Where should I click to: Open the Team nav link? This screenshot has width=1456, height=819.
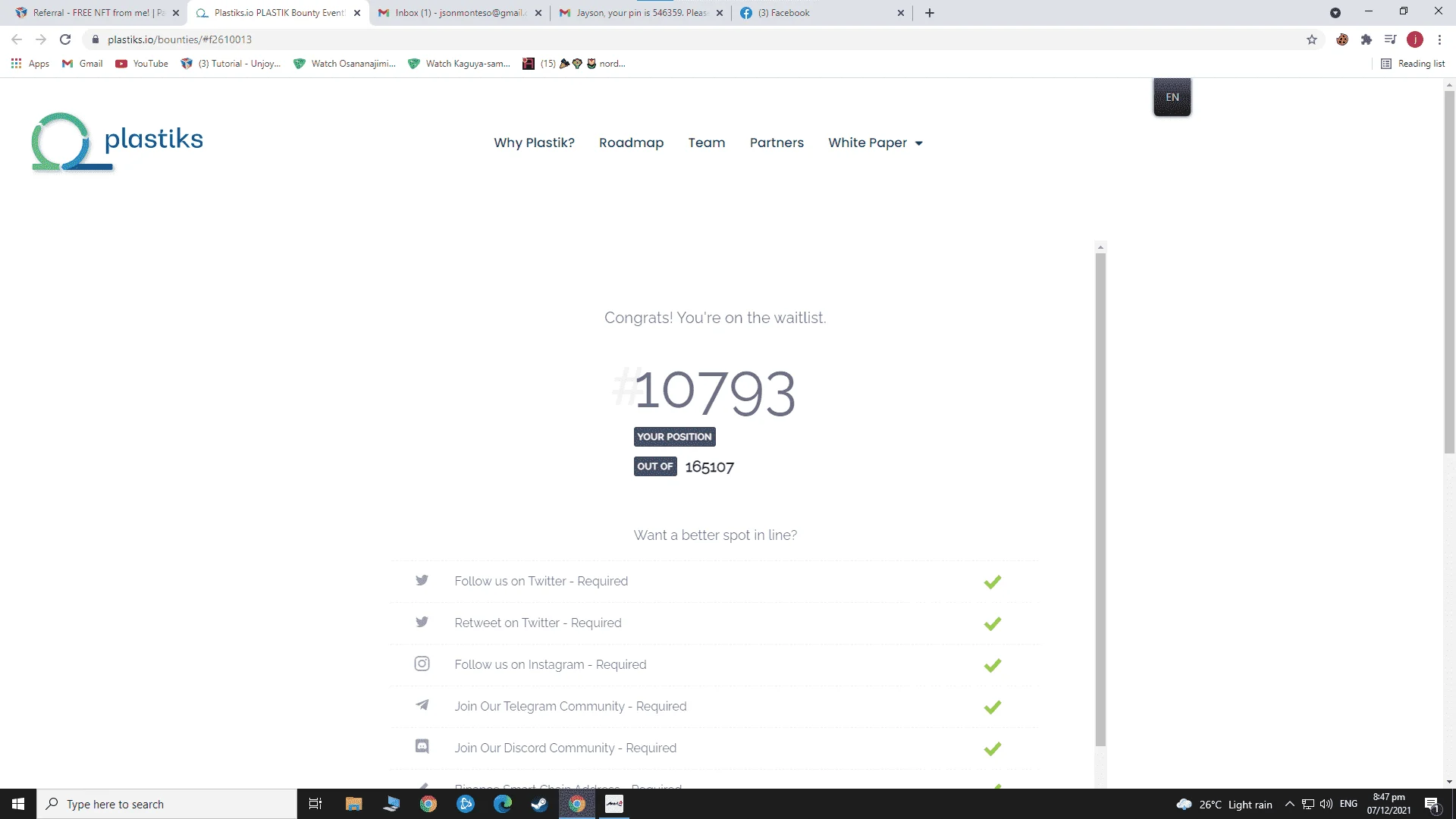[x=707, y=143]
